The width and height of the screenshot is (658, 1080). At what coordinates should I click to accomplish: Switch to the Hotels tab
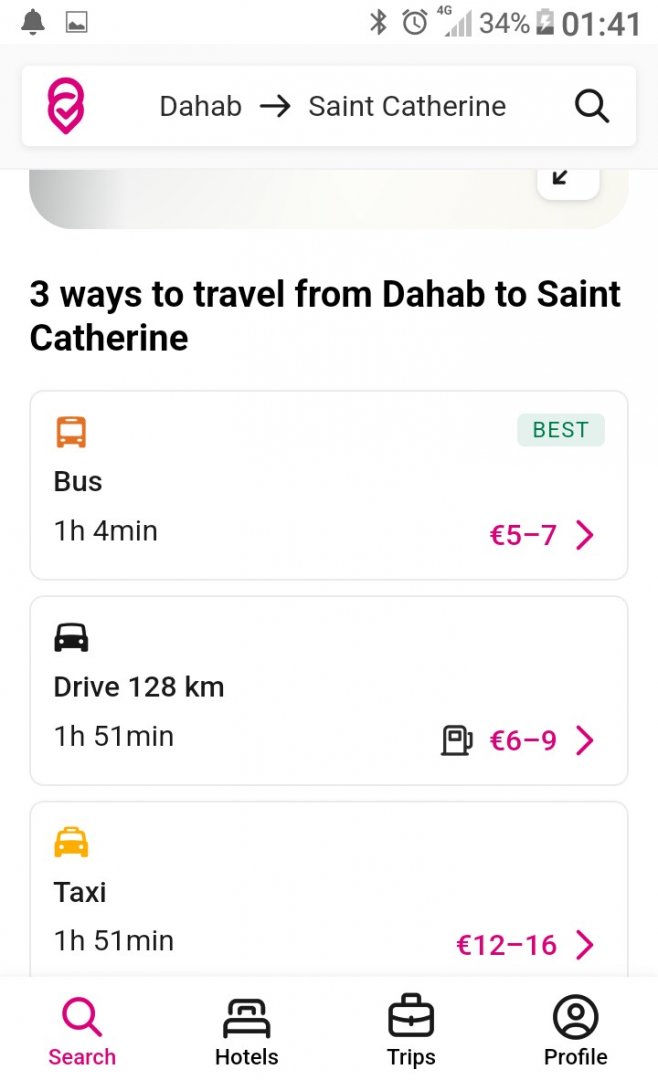(246, 1031)
